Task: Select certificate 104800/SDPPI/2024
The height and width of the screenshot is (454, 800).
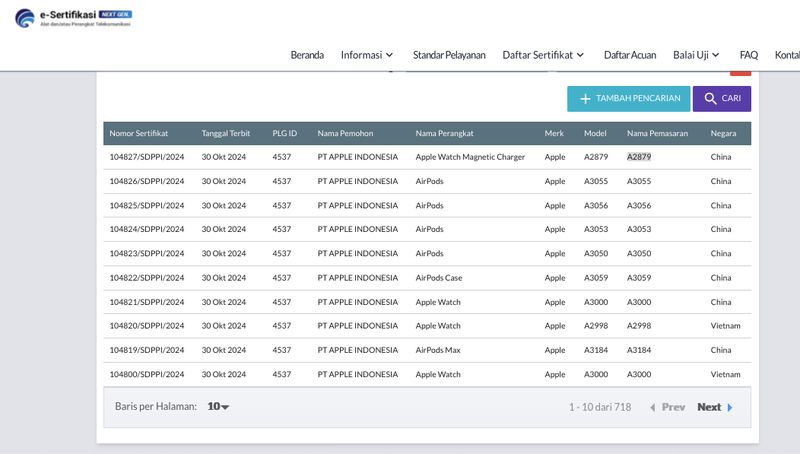Action: coord(147,374)
